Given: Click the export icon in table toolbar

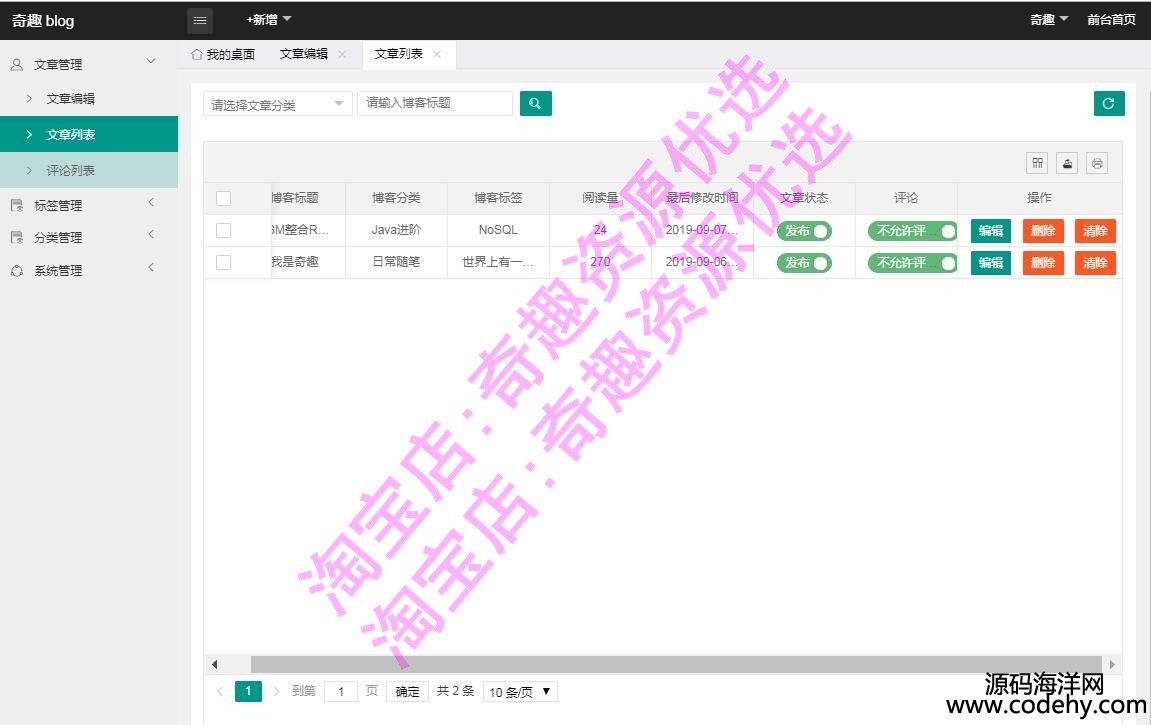Looking at the screenshot, I should [x=1067, y=163].
